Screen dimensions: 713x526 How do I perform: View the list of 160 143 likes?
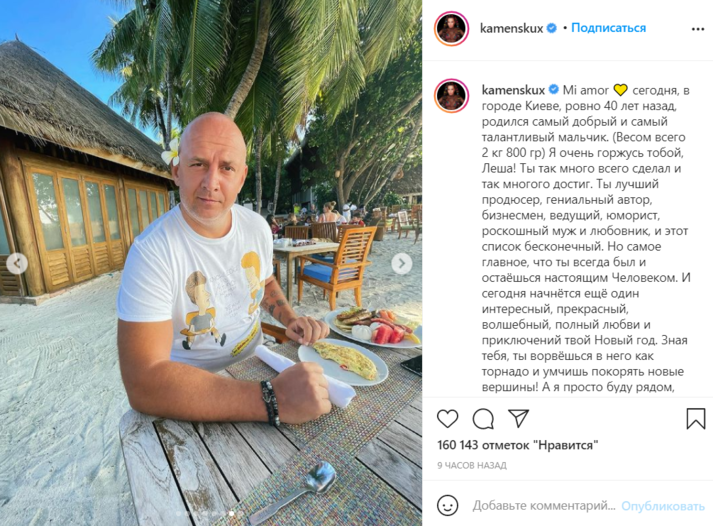click(517, 445)
